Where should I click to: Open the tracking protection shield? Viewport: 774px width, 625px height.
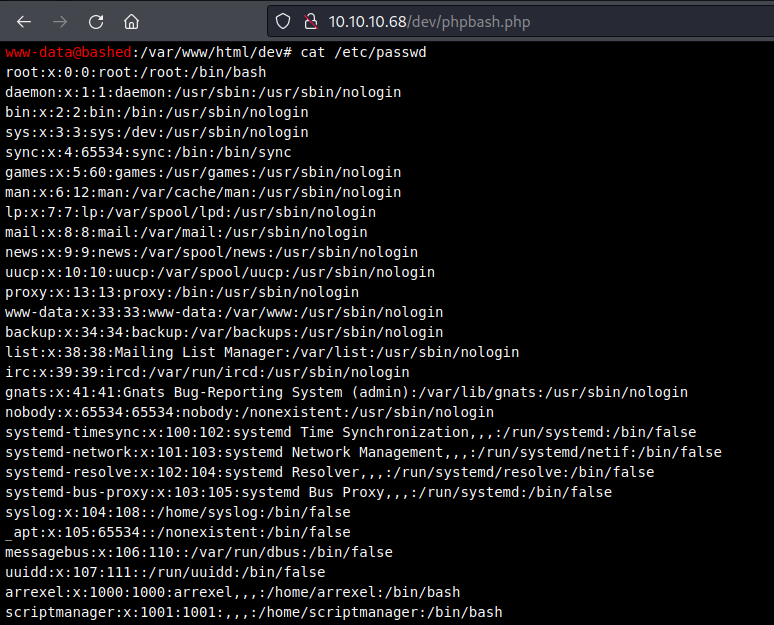[x=283, y=21]
